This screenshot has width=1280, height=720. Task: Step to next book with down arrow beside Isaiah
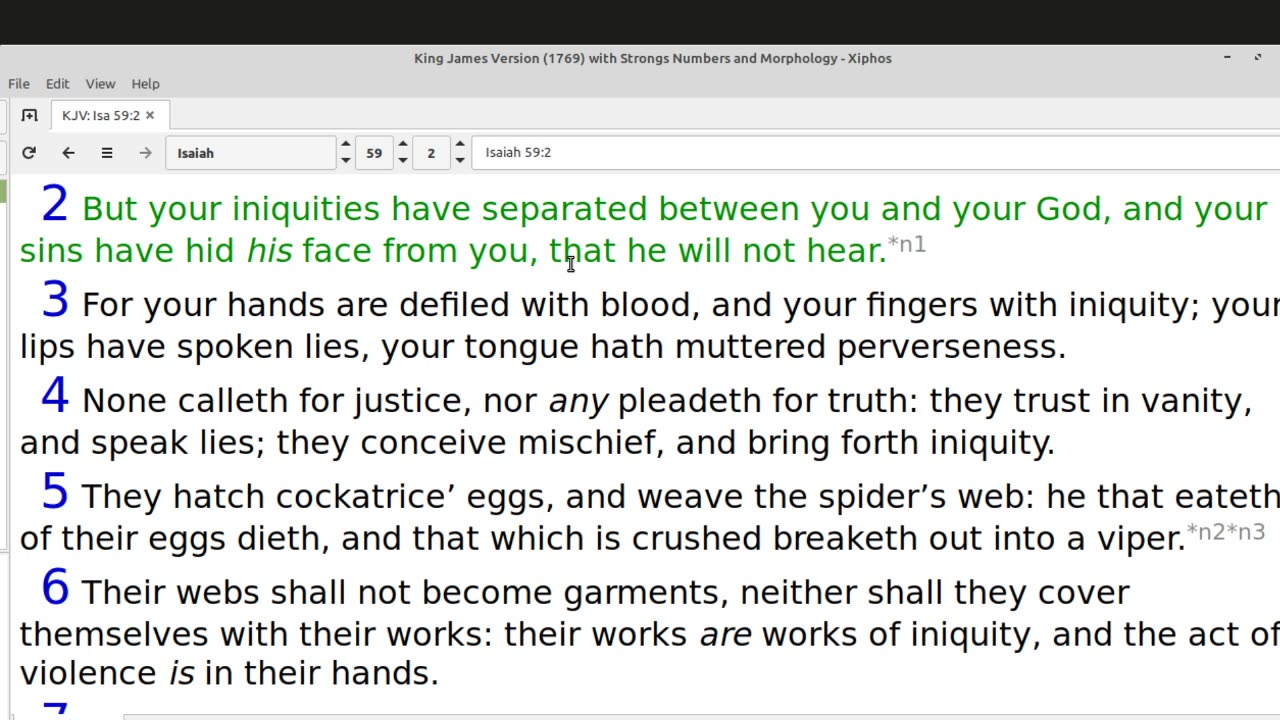[345, 161]
